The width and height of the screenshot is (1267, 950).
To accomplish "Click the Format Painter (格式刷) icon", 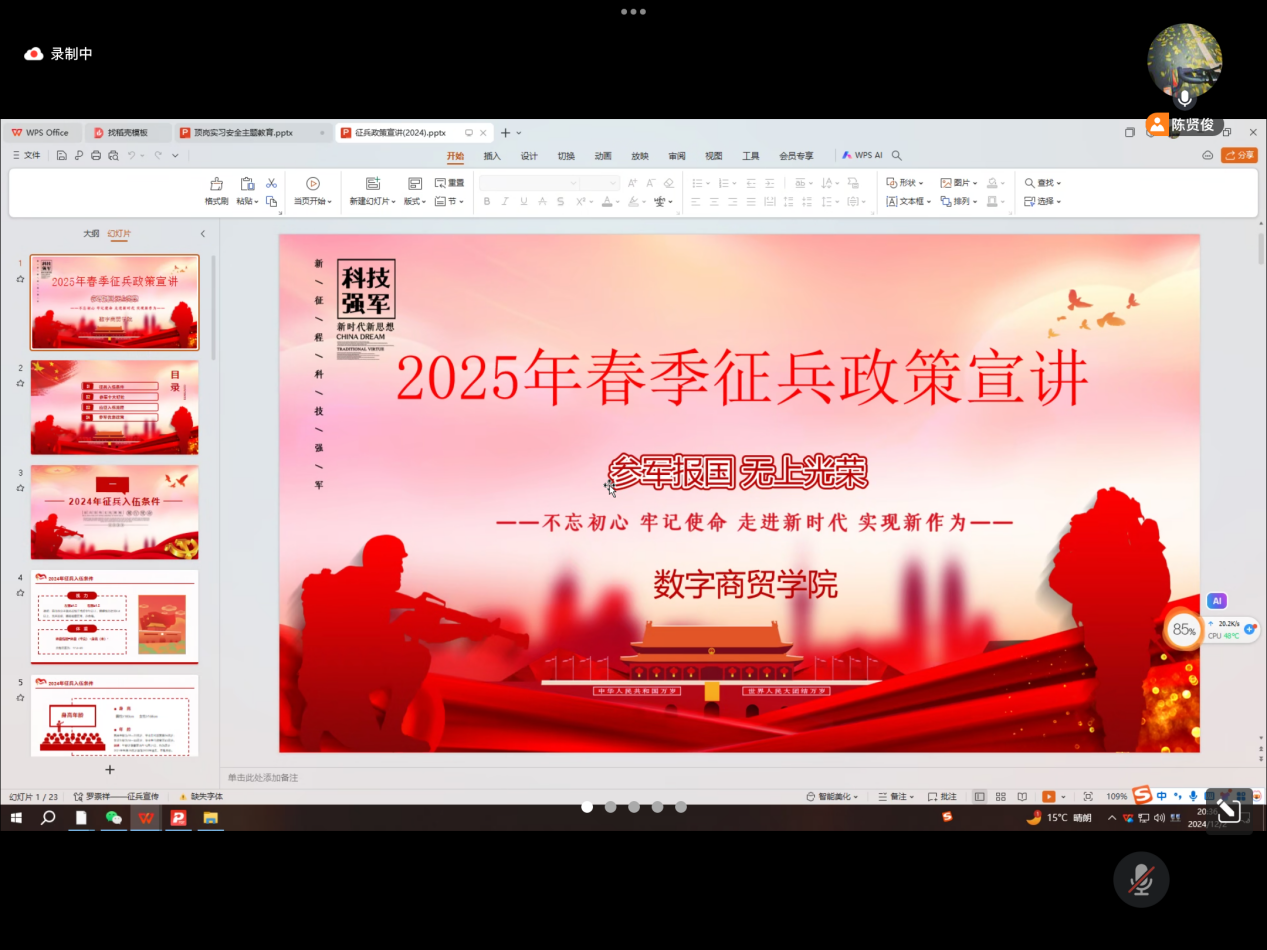I will pos(216,184).
